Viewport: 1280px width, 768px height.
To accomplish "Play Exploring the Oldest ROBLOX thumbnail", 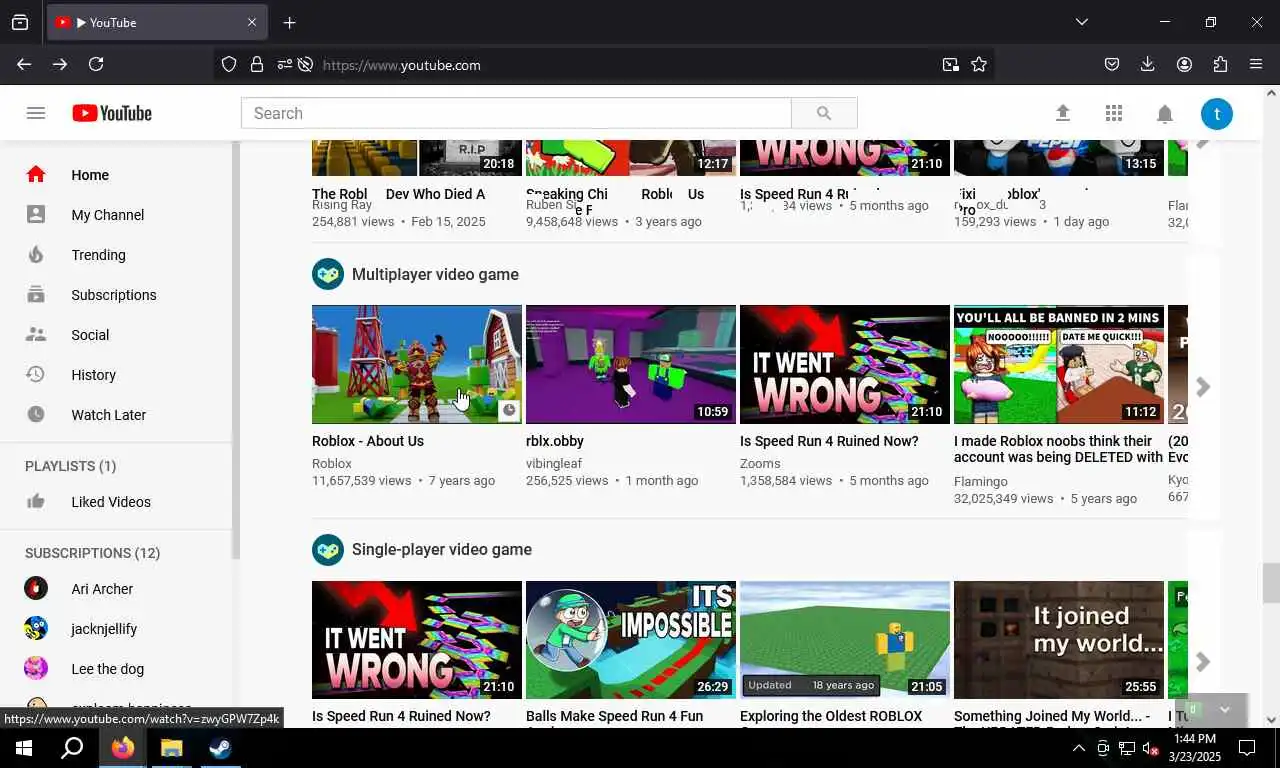I will [x=845, y=640].
